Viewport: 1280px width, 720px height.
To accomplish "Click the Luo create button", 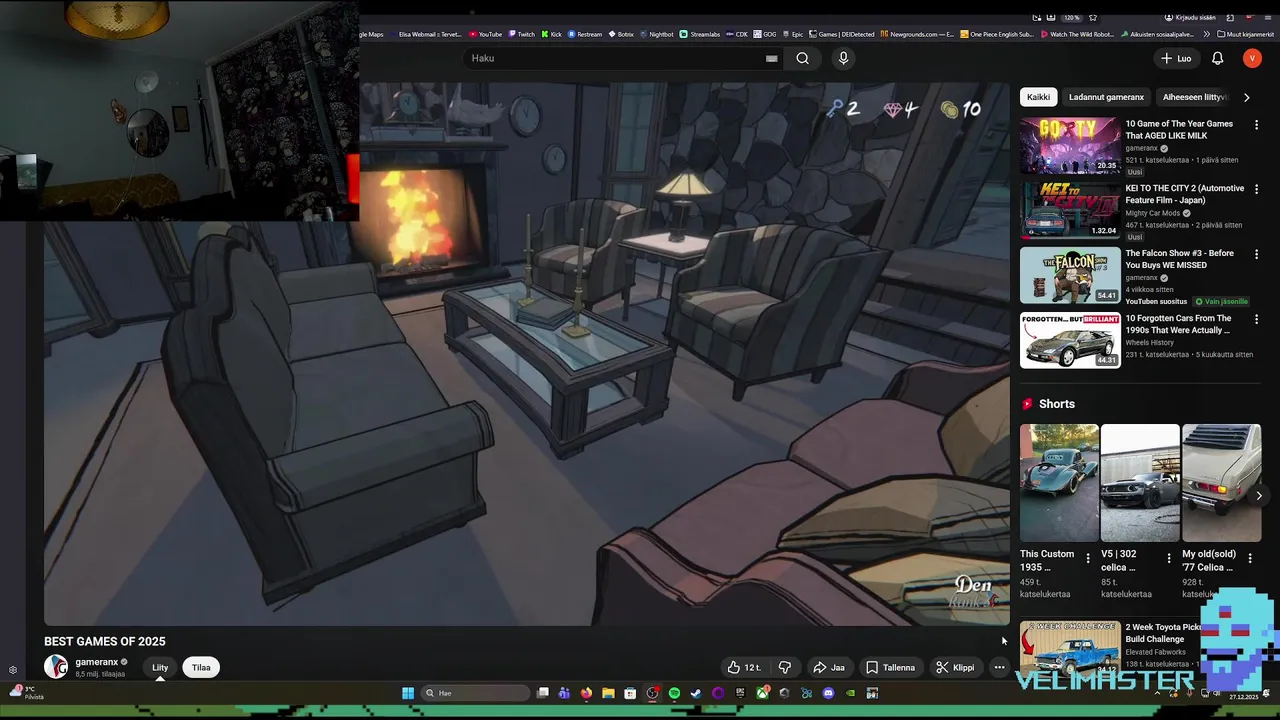I will [1176, 58].
